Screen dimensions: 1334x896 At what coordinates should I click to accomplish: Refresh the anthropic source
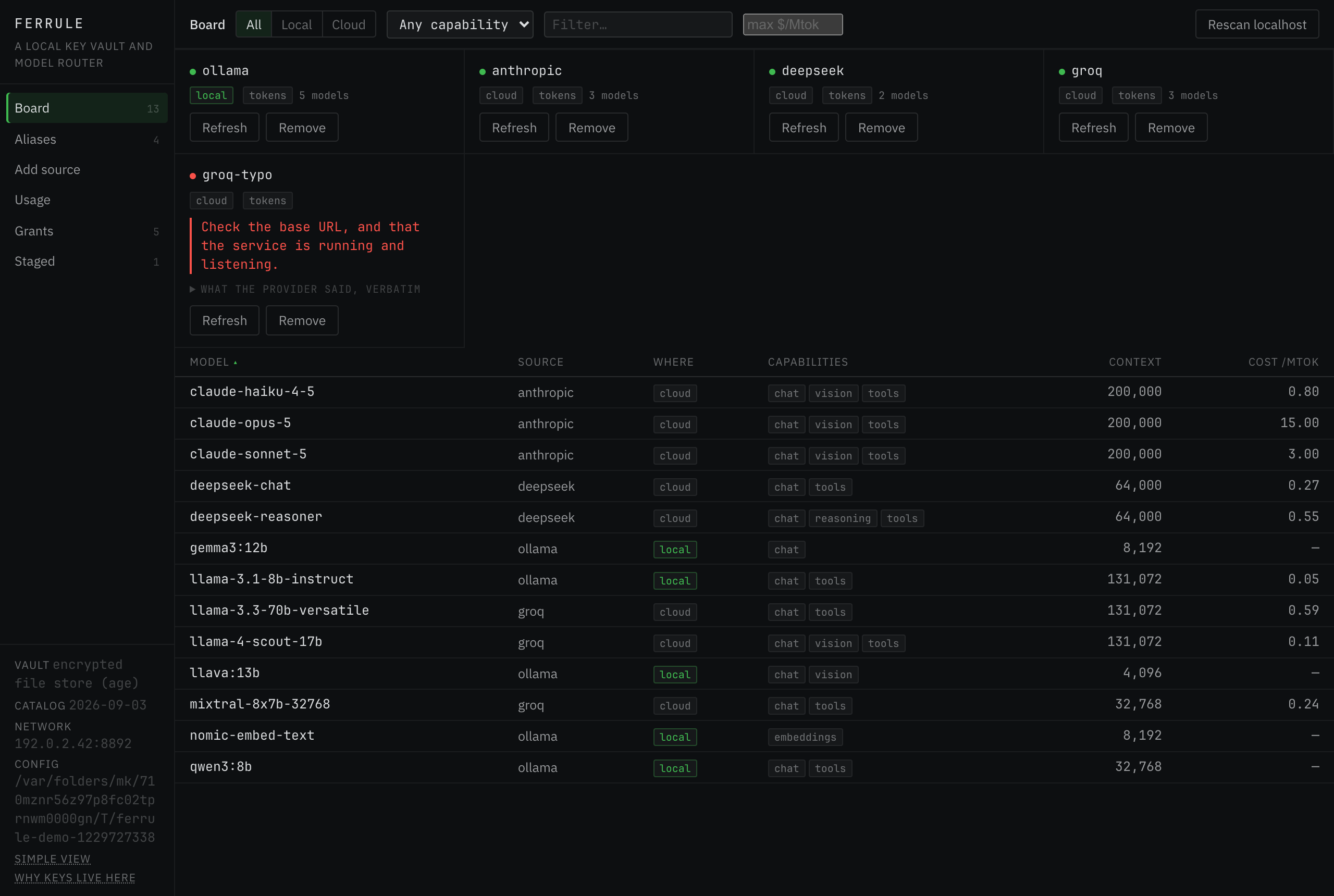[514, 128]
